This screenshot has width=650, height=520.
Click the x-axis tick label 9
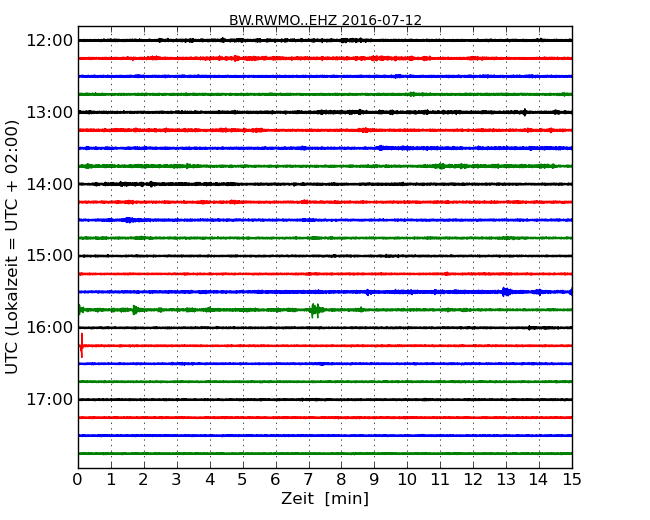[x=374, y=480]
